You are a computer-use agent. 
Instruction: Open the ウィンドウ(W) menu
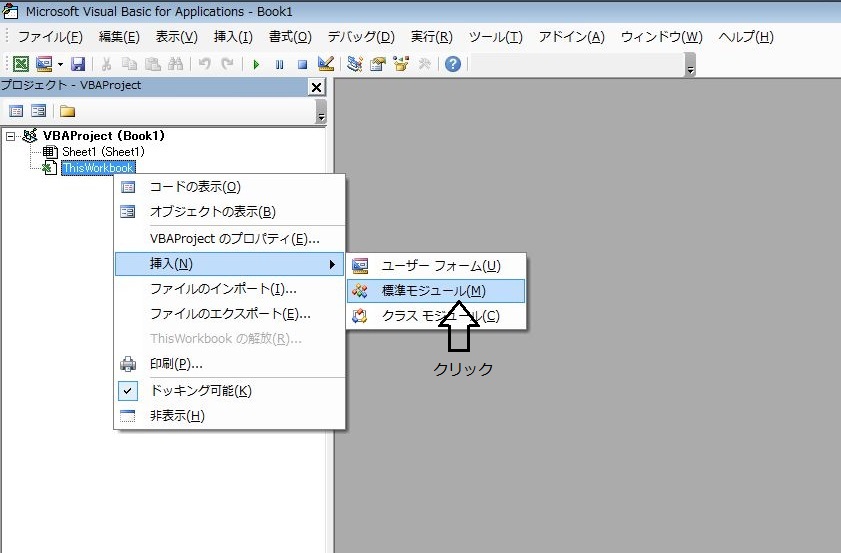pos(661,36)
